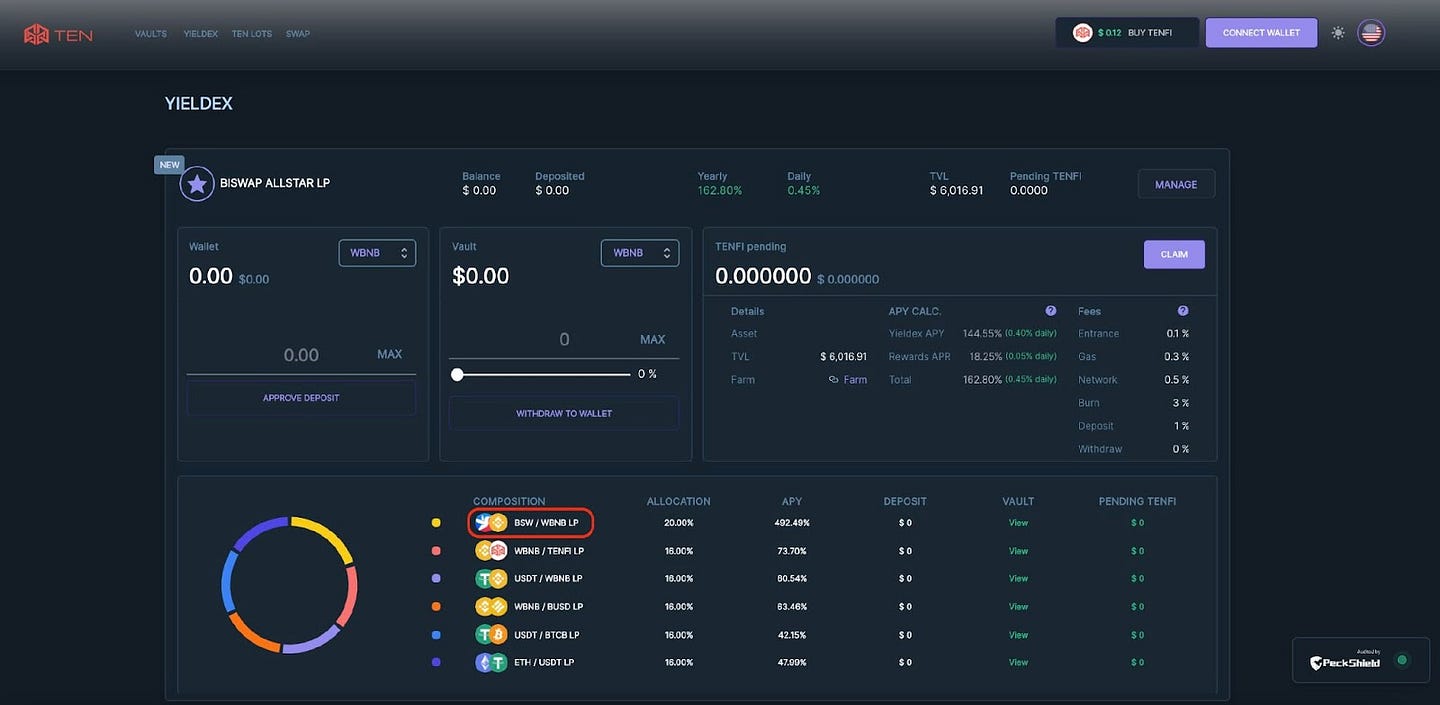Click the Yieldex APY 144.55% value
Screen dimensions: 1440x705
[982, 333]
